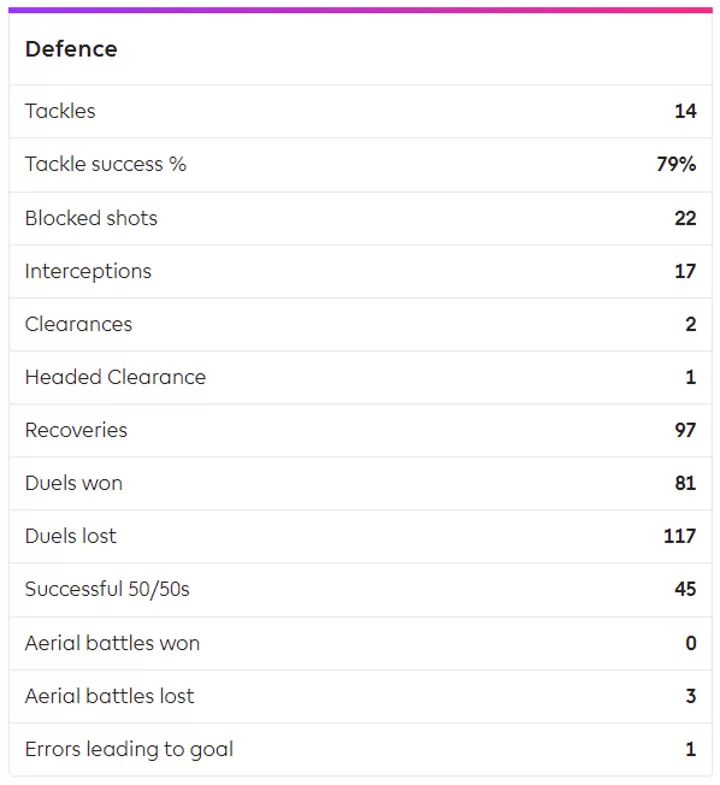Viewport: 720px width, 785px height.
Task: Click the Headed Clearance label
Action: pyautogui.click(x=115, y=377)
